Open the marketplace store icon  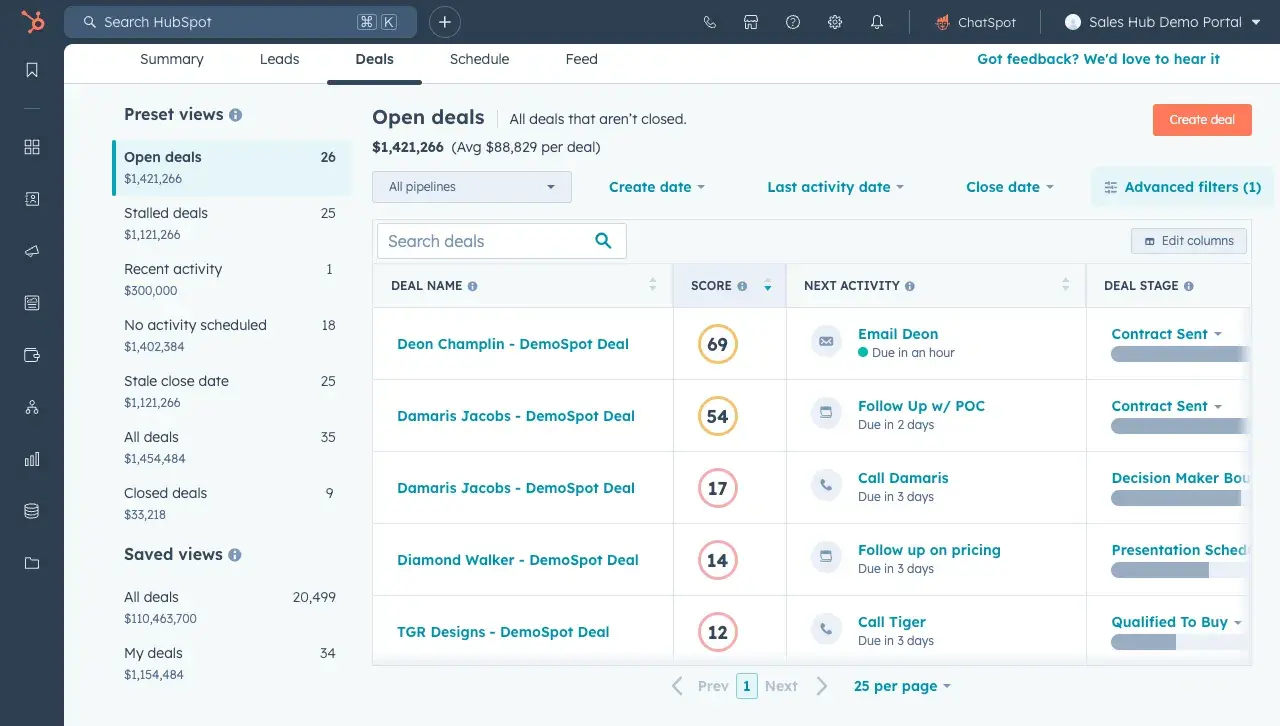pos(751,22)
